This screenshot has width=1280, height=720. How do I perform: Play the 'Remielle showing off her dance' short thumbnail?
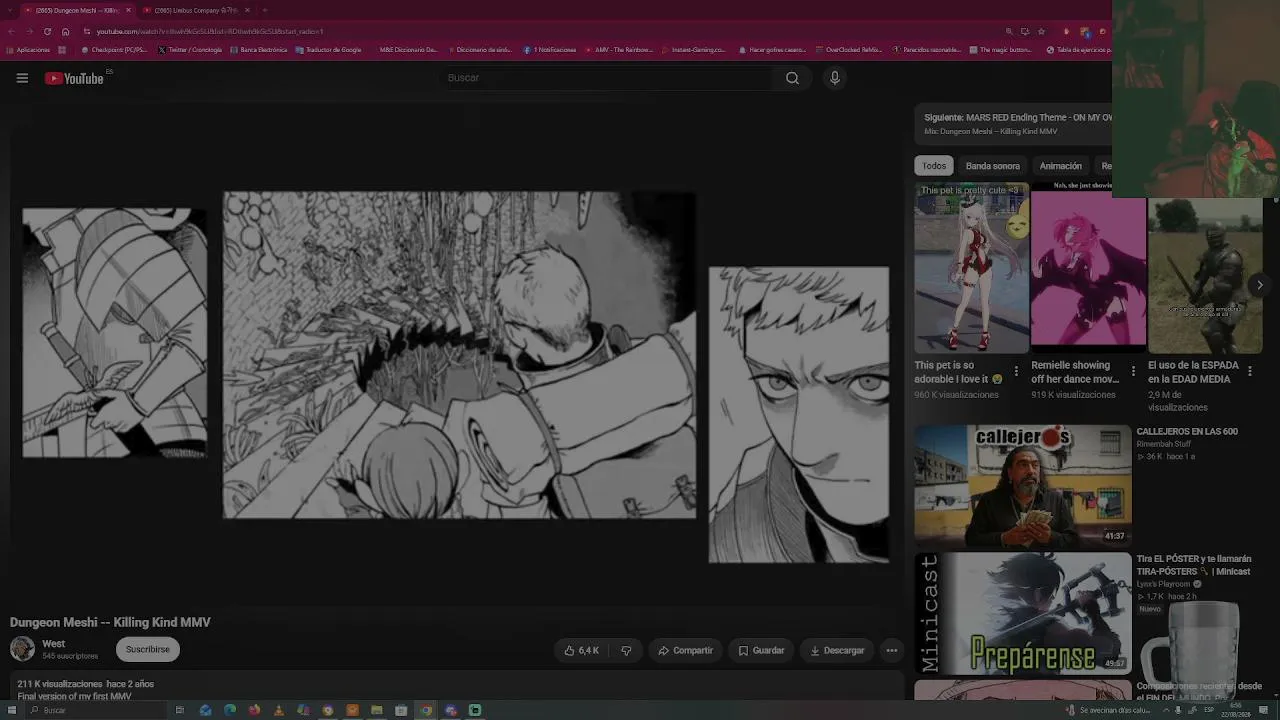coord(1088,267)
